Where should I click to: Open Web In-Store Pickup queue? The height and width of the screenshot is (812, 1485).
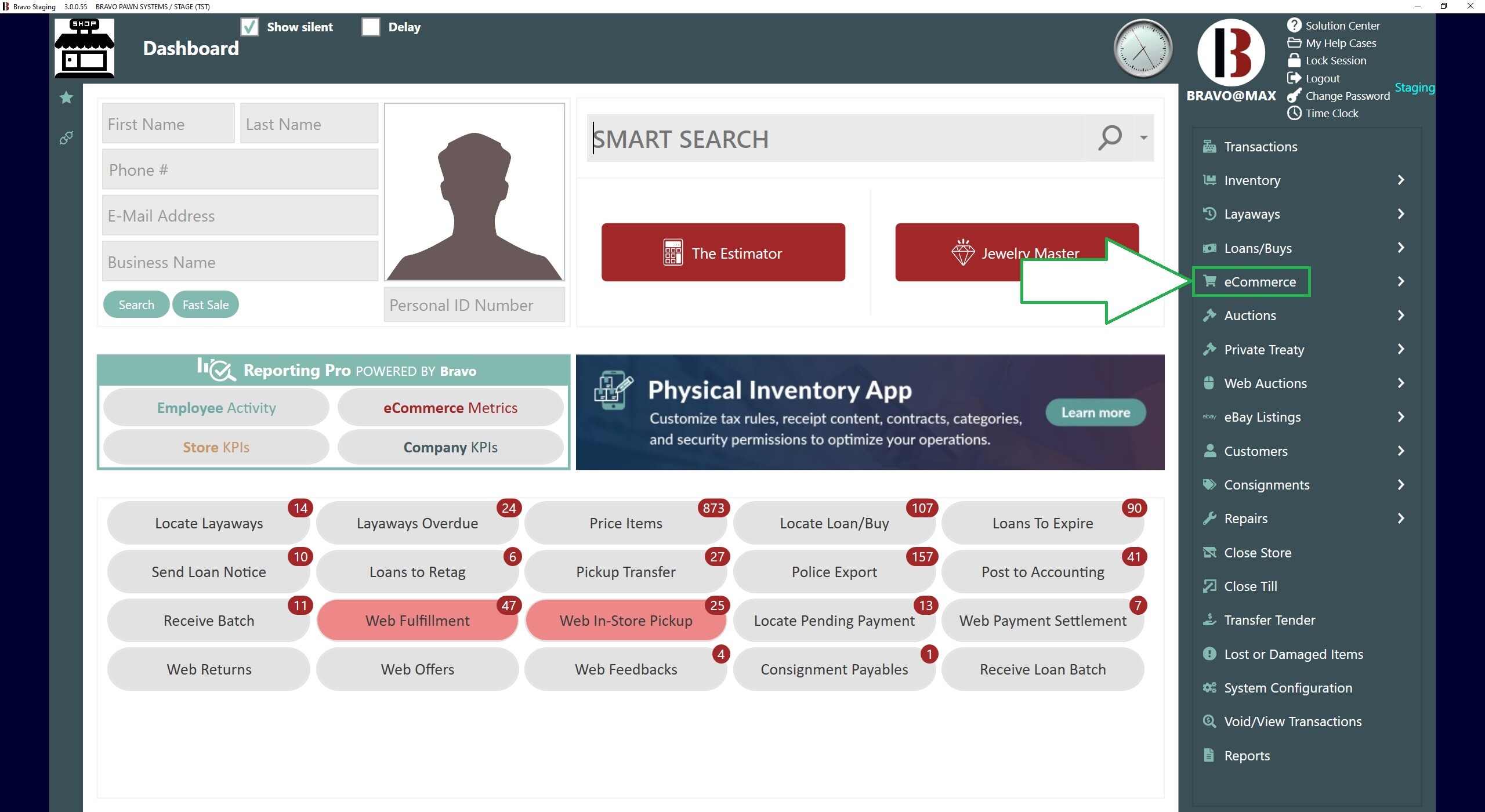pos(625,620)
